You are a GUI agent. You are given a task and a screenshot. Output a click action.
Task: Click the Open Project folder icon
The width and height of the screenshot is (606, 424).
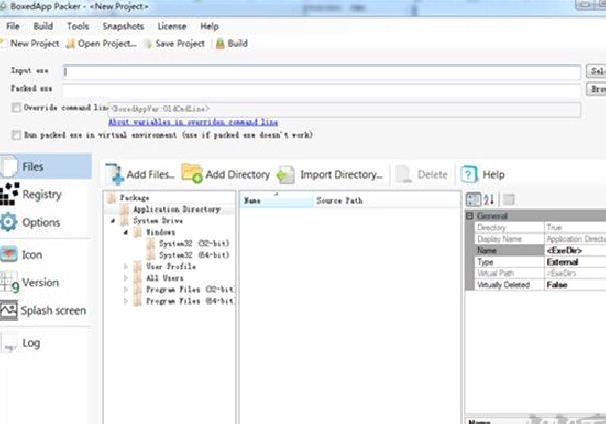(x=70, y=44)
